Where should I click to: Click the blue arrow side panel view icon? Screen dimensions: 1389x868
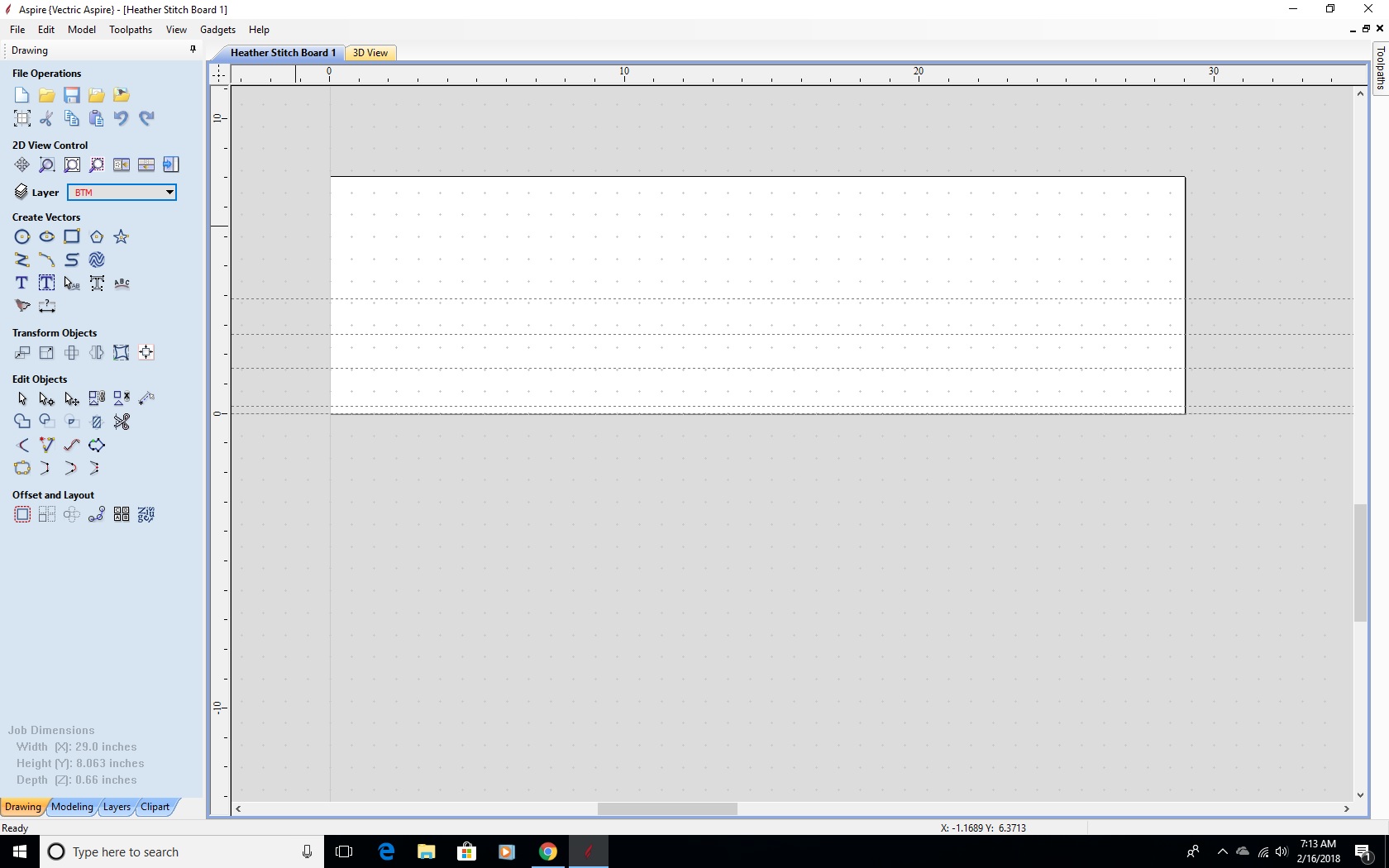171,165
